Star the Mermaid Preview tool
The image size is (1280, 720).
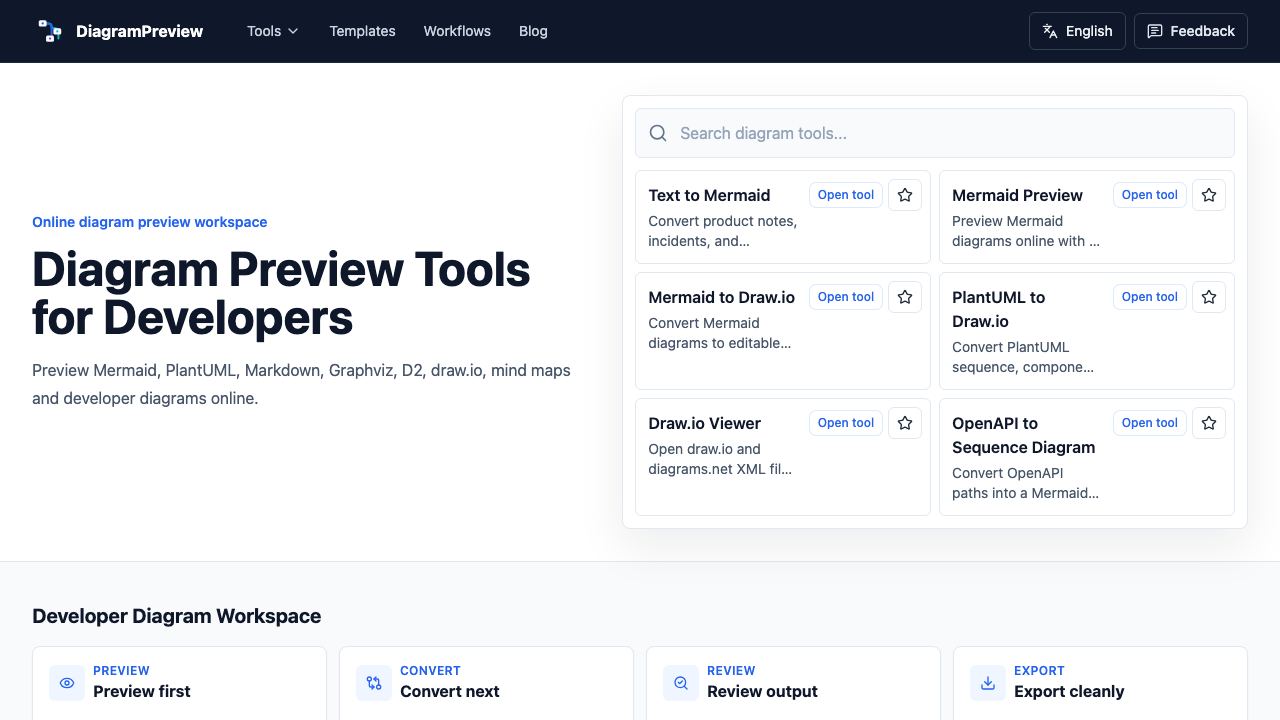pos(1209,195)
